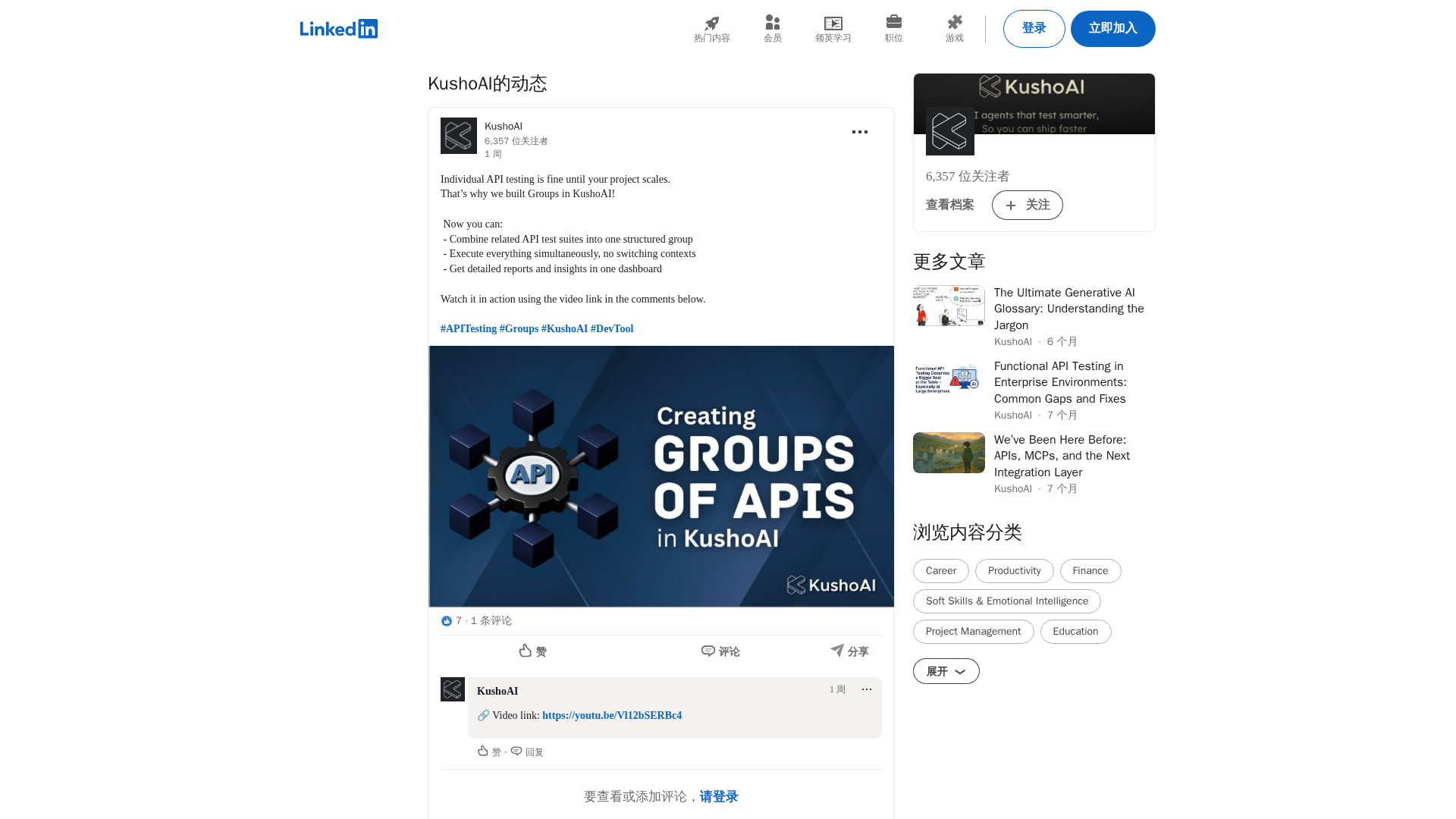Open the YouTube video link in comment
The image size is (1456, 819).
[x=611, y=715]
